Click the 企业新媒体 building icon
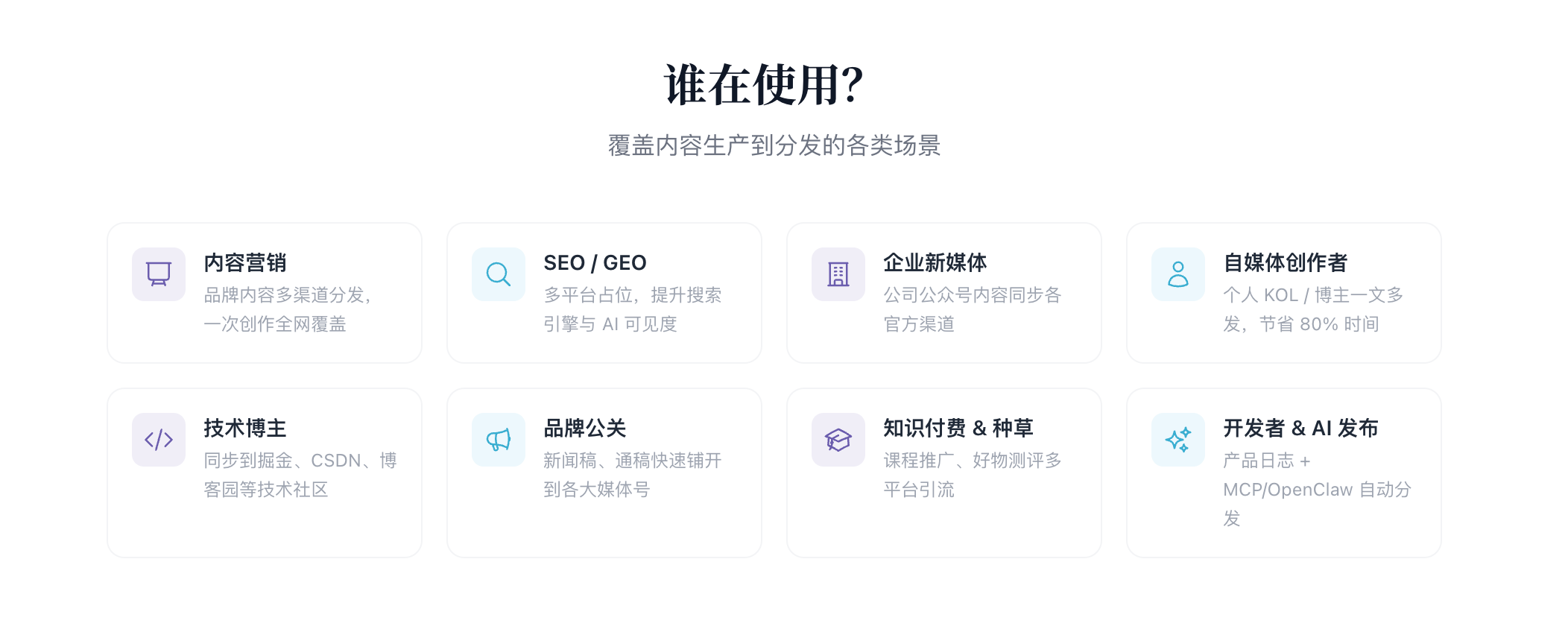The image size is (1568, 638). [838, 274]
